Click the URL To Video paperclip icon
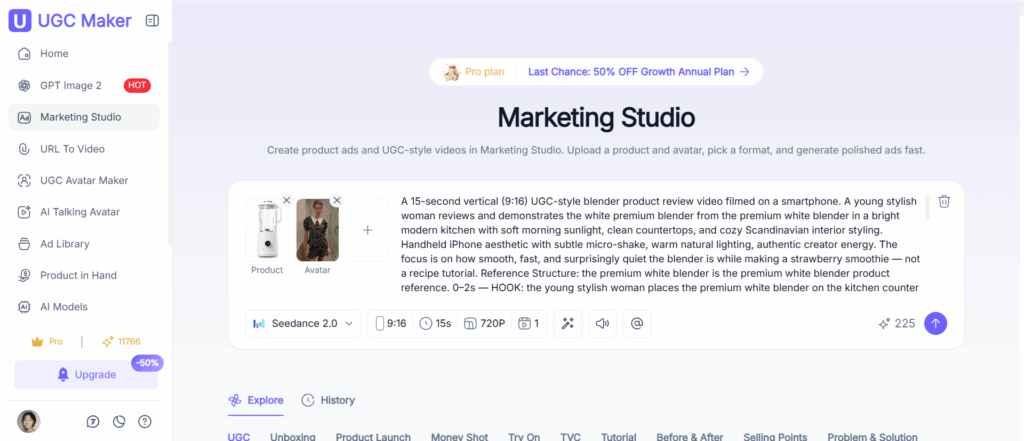Viewport: 1024px width, 441px height. point(24,149)
